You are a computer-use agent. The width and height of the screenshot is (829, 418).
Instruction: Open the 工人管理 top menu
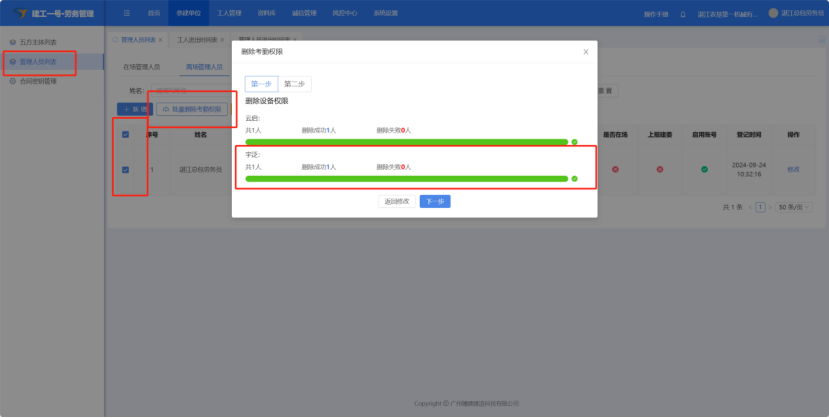229,13
